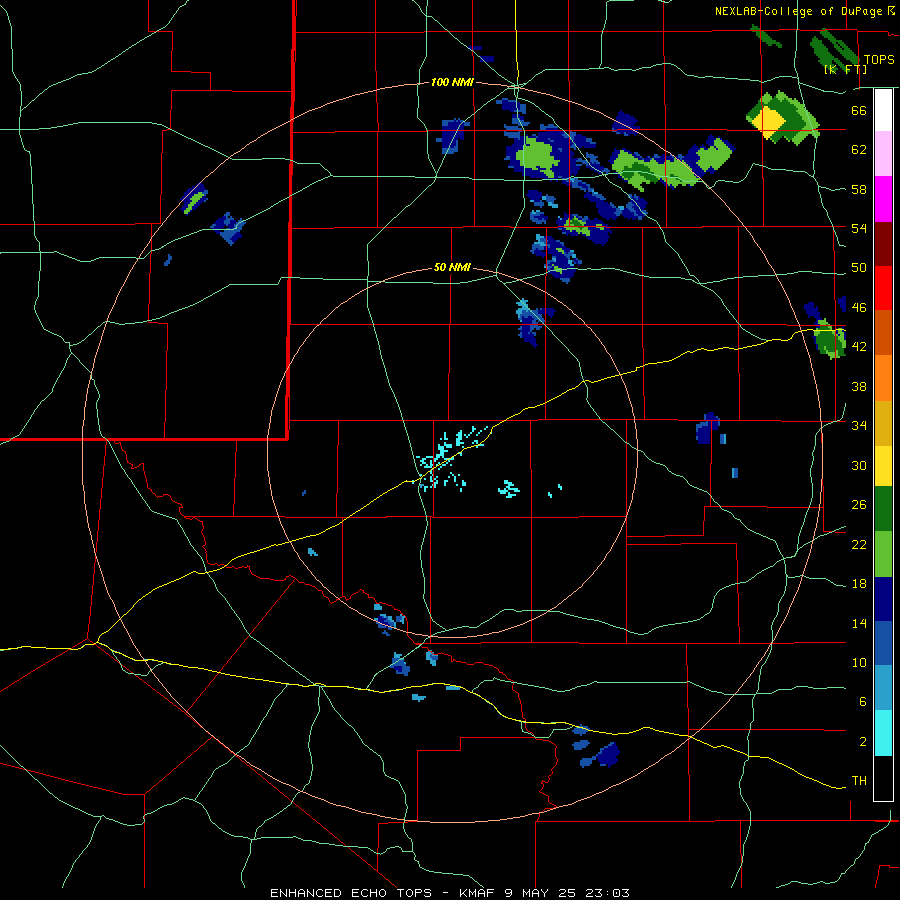Click the light pink legend swatch
900x900 pixels.
[x=883, y=153]
